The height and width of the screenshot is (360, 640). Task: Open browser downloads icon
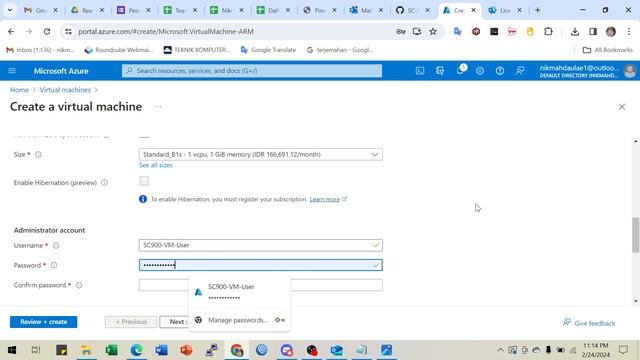tap(575, 31)
